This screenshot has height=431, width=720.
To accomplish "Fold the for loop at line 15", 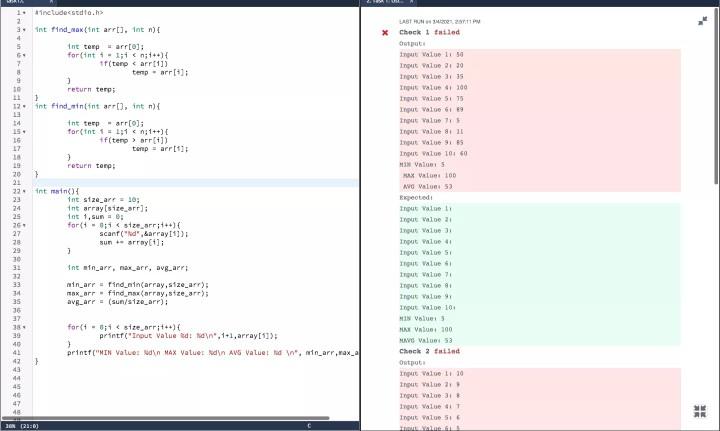I will [x=24, y=132].
